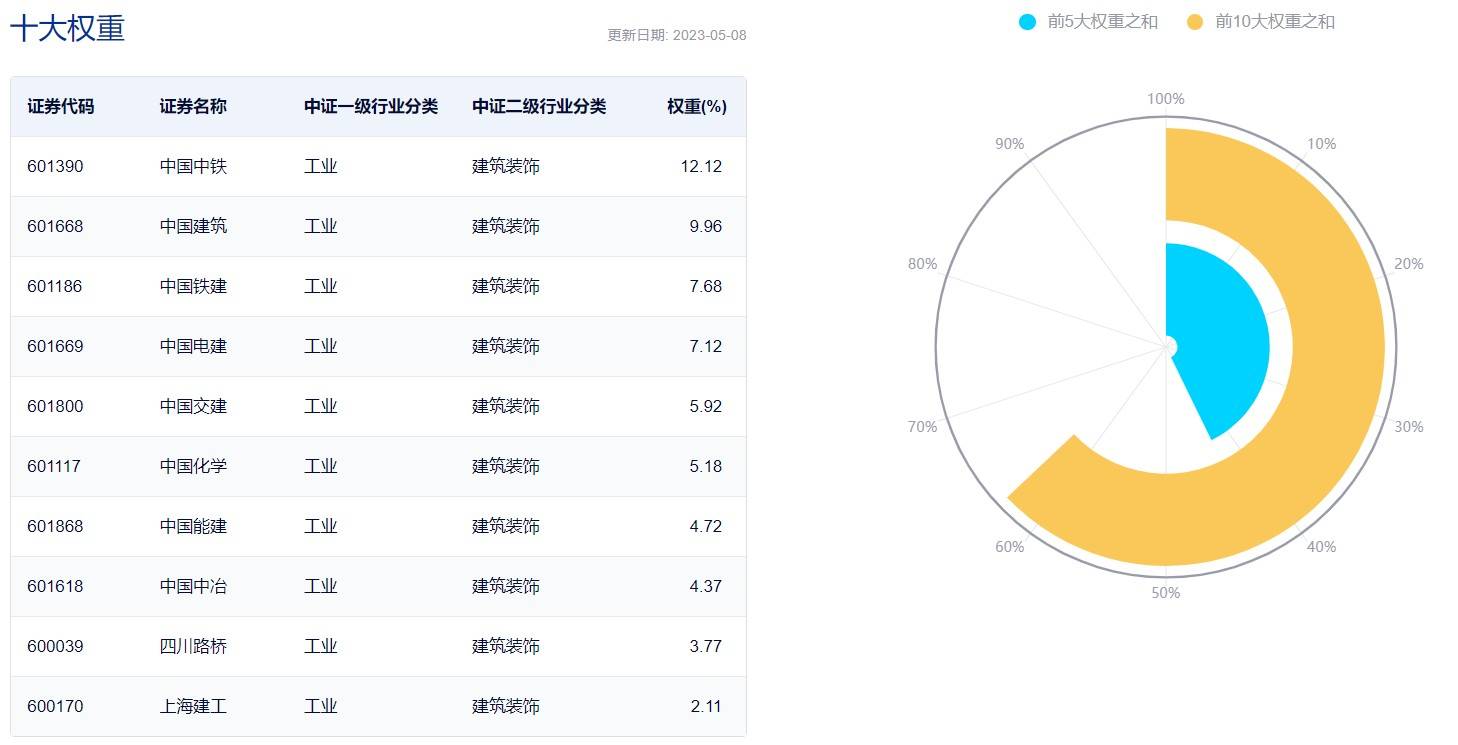
Task: Click the 100% axis label on chart
Action: (1166, 99)
